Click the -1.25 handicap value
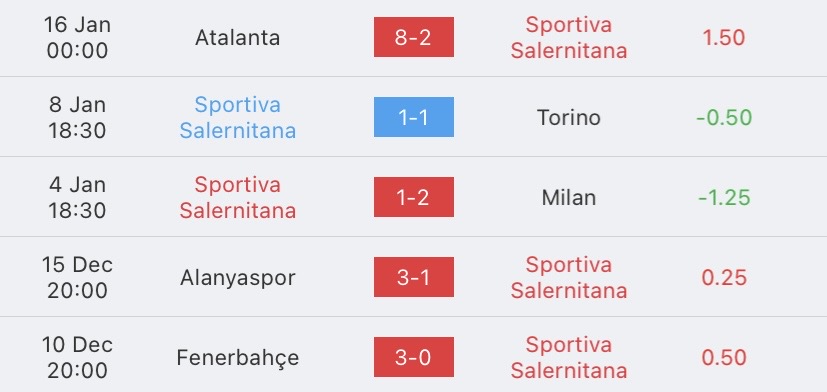This screenshot has width=827, height=392. (724, 198)
